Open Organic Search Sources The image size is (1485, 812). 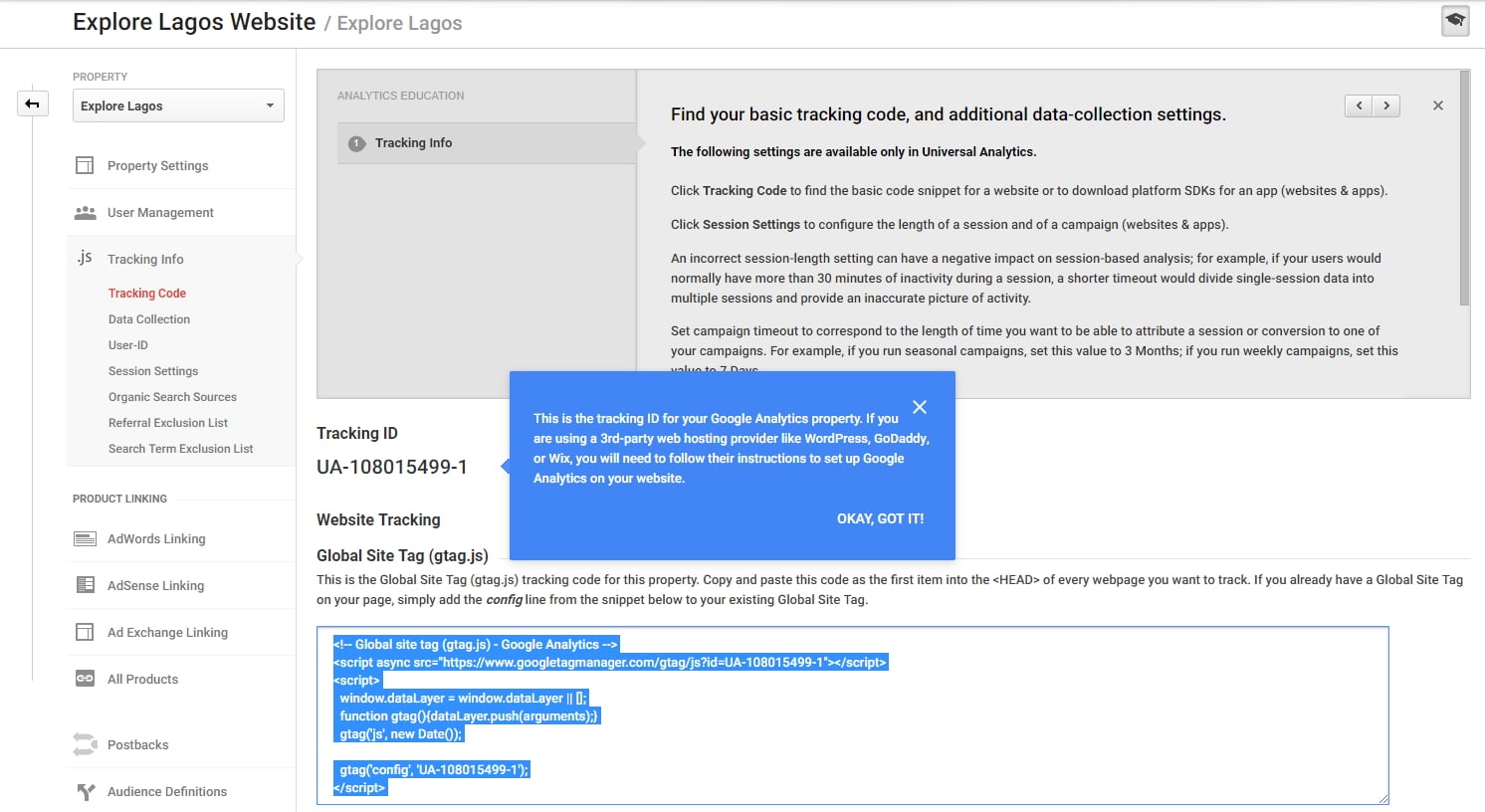(172, 396)
